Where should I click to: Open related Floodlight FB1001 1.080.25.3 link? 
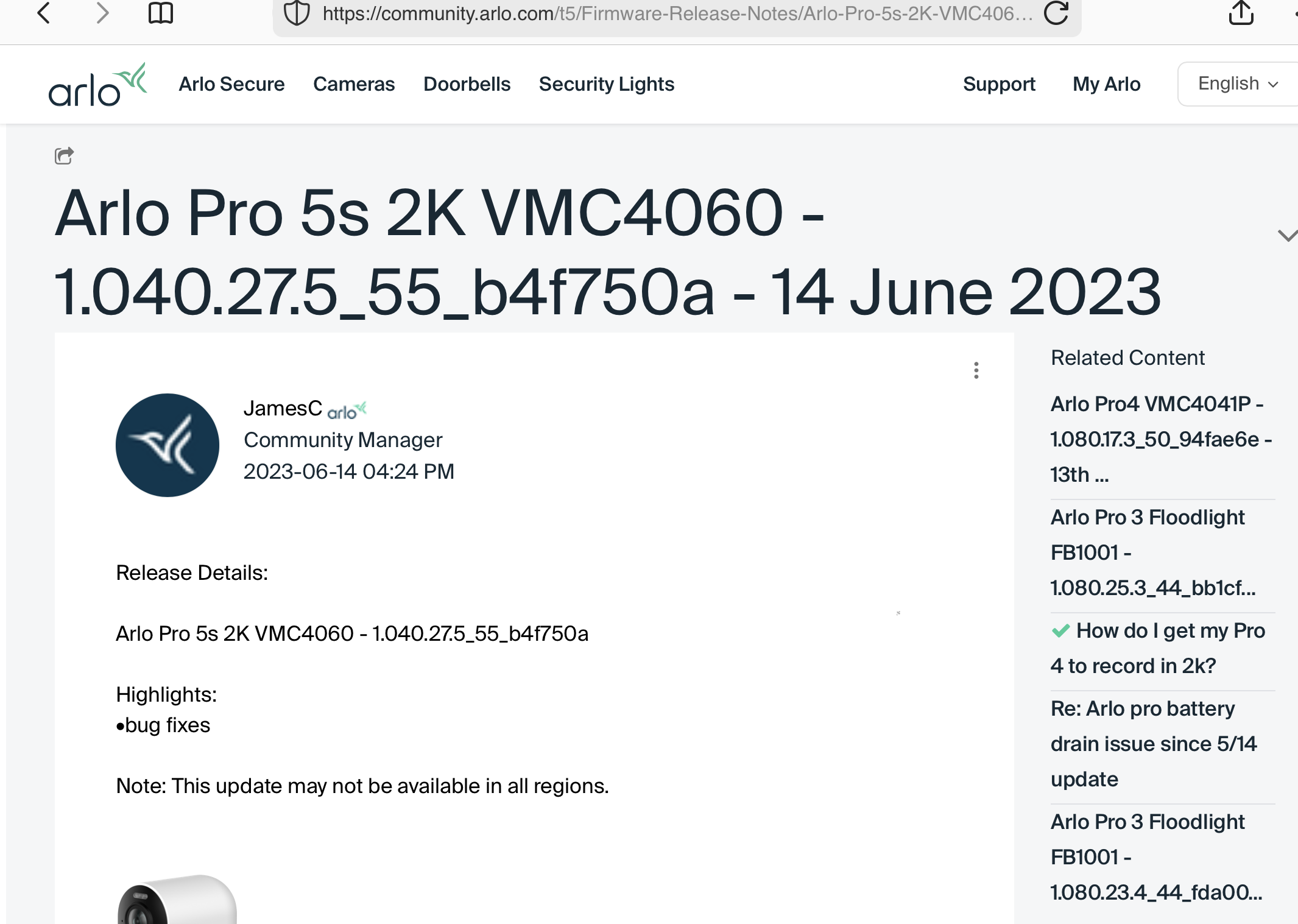click(1153, 552)
